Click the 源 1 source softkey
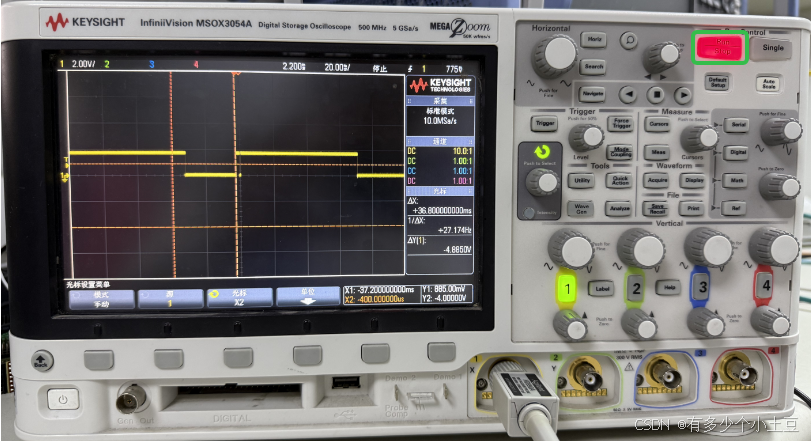811x441 pixels. click(170, 299)
